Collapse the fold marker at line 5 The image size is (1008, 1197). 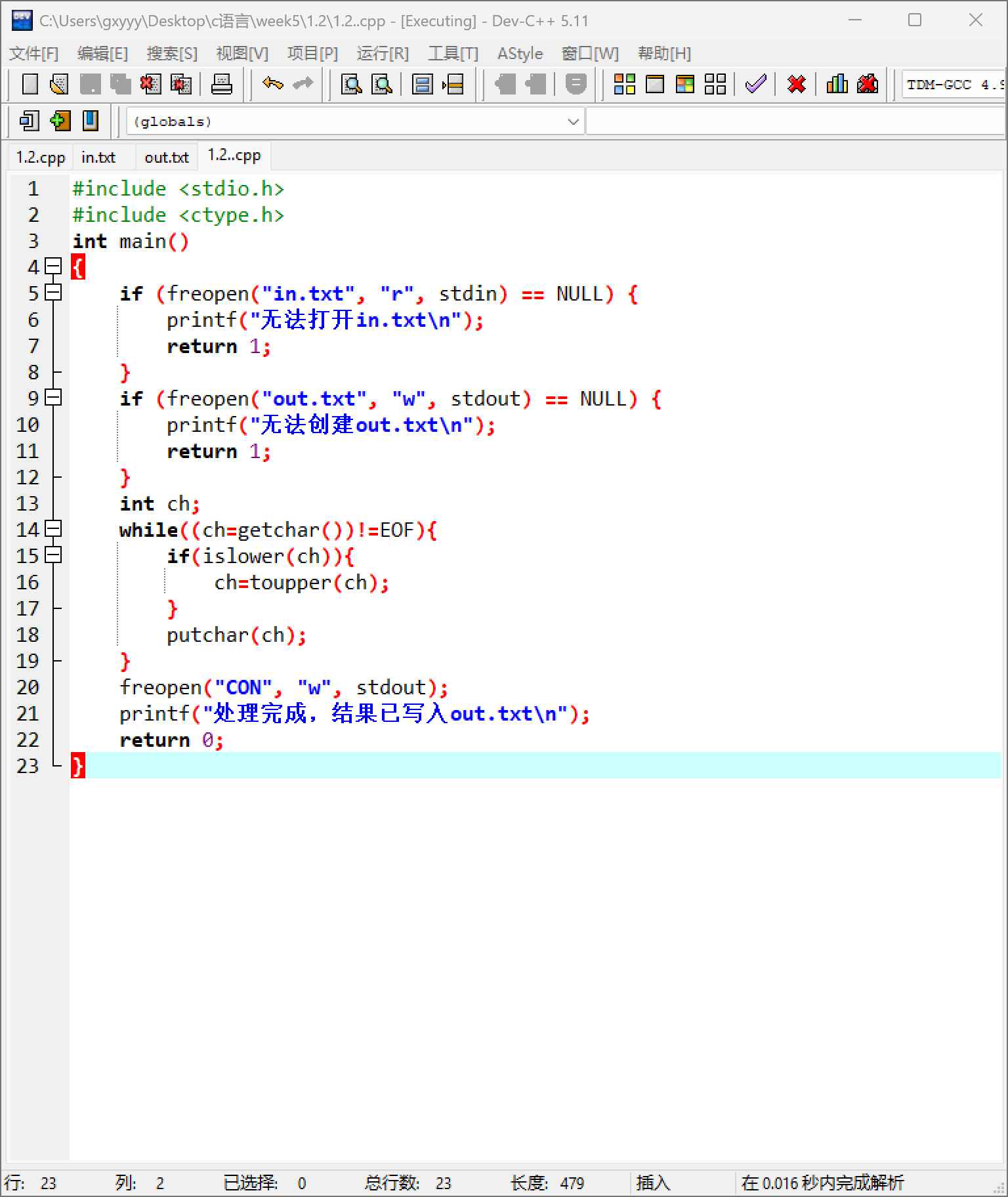click(x=53, y=293)
